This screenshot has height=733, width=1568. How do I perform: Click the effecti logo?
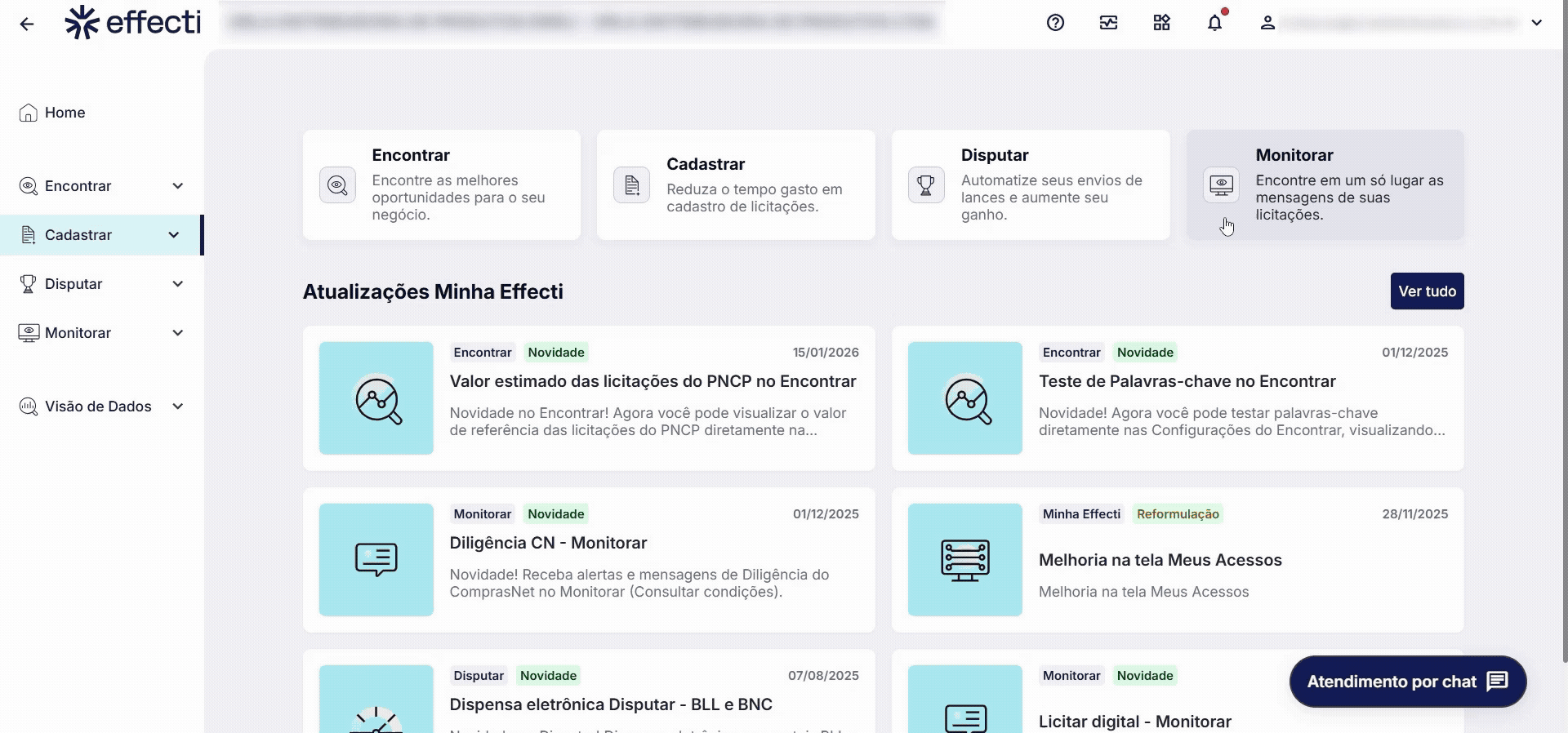coord(133,22)
